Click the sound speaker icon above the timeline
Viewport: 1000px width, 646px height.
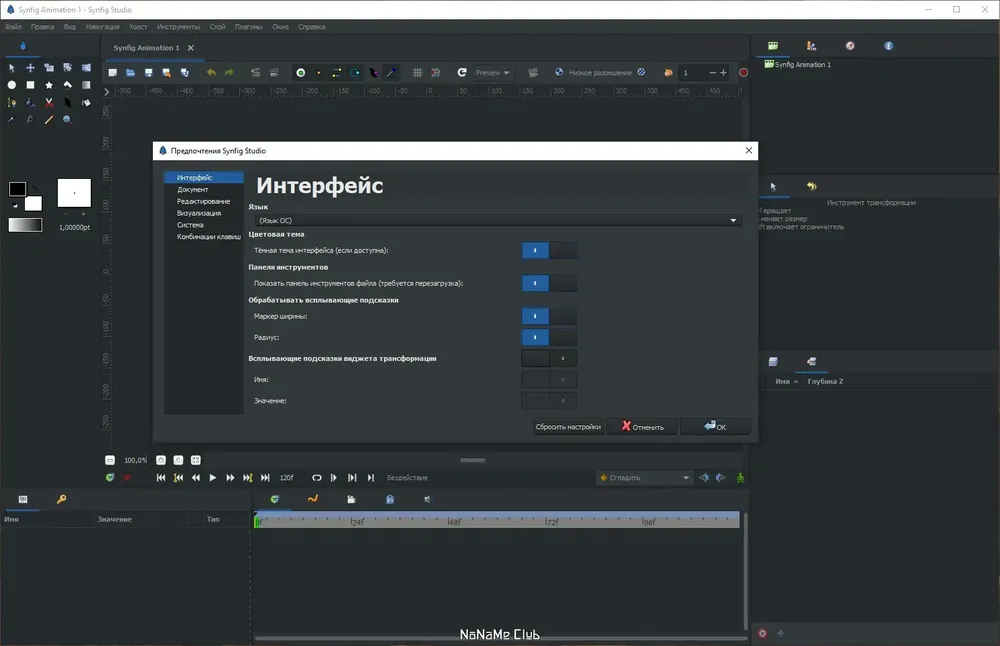(x=427, y=499)
